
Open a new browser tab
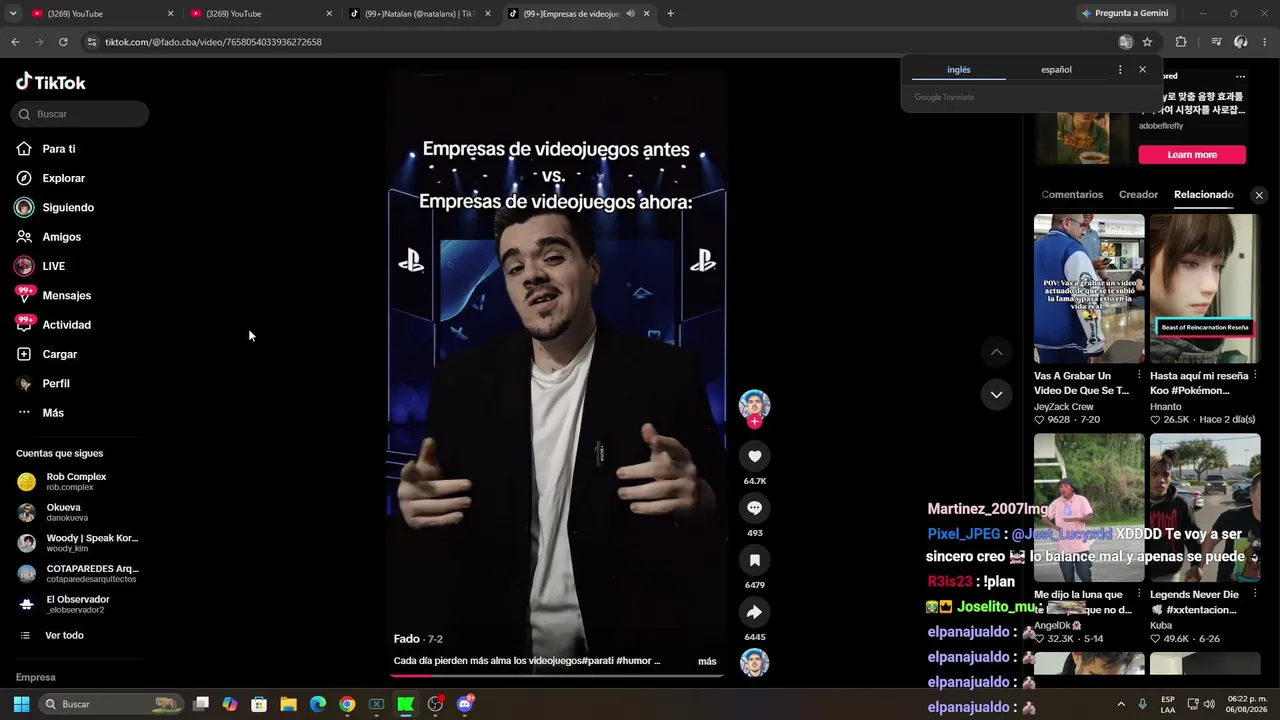pos(670,14)
